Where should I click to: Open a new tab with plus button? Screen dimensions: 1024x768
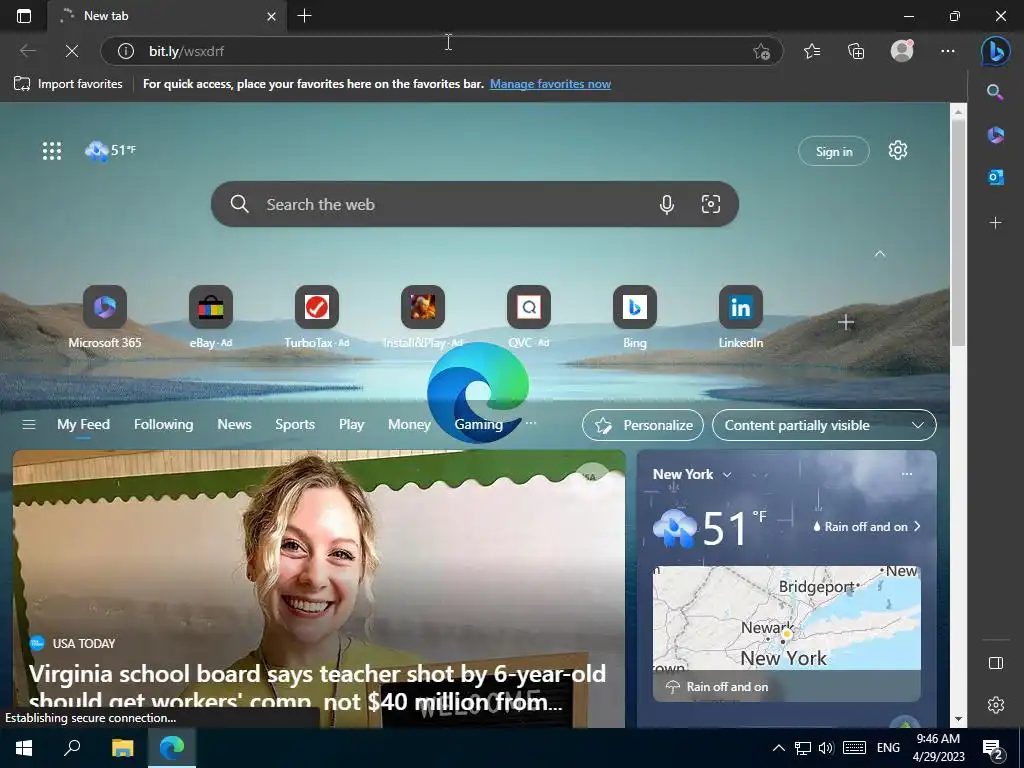pos(304,16)
